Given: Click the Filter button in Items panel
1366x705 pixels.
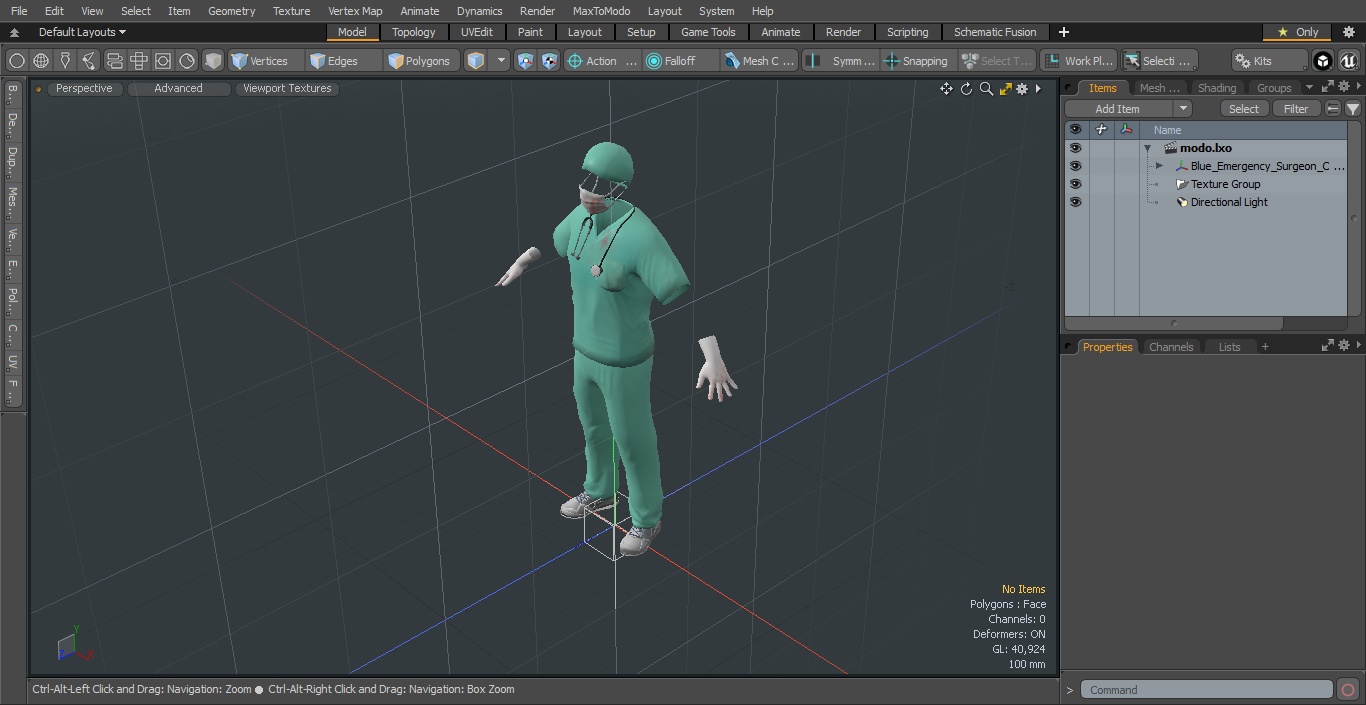Looking at the screenshot, I should (x=1296, y=109).
